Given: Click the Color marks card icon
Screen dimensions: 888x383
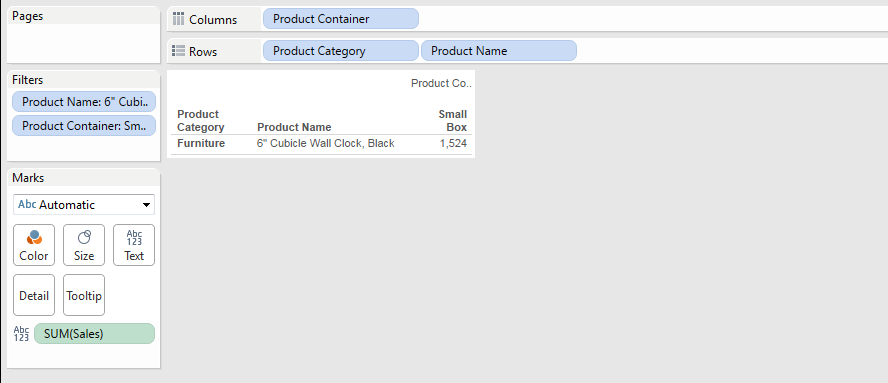Looking at the screenshot, I should coord(34,237).
